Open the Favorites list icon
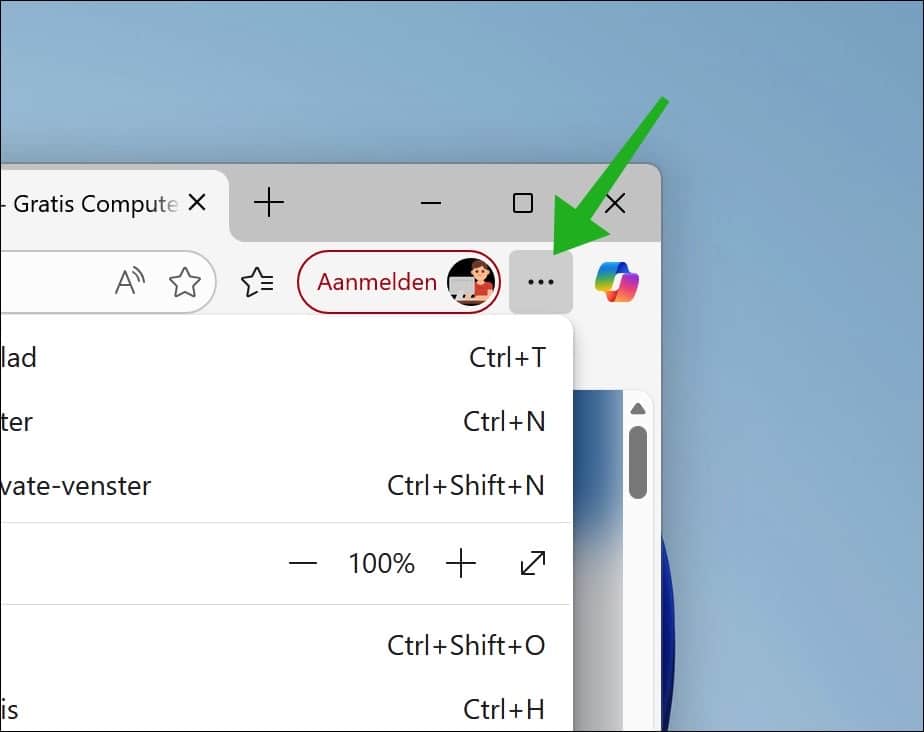 (x=258, y=282)
